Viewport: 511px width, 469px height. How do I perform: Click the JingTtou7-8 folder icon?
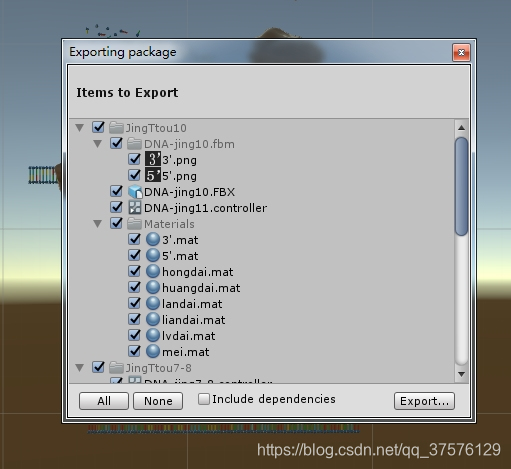116,368
